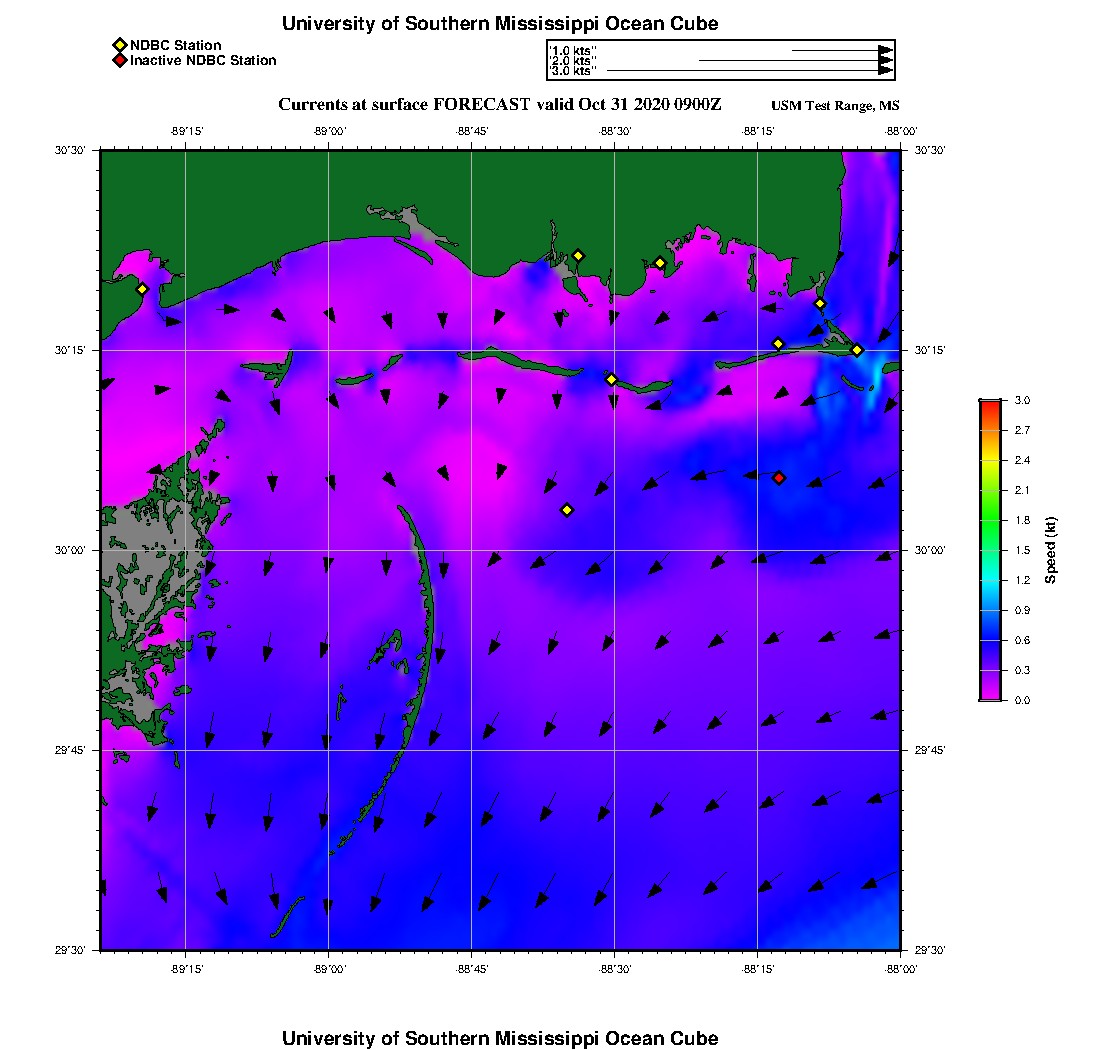This screenshot has height=1050, width=1100.
Task: Click the bottom "Ocean Cube" footer title
Action: coord(500,1038)
